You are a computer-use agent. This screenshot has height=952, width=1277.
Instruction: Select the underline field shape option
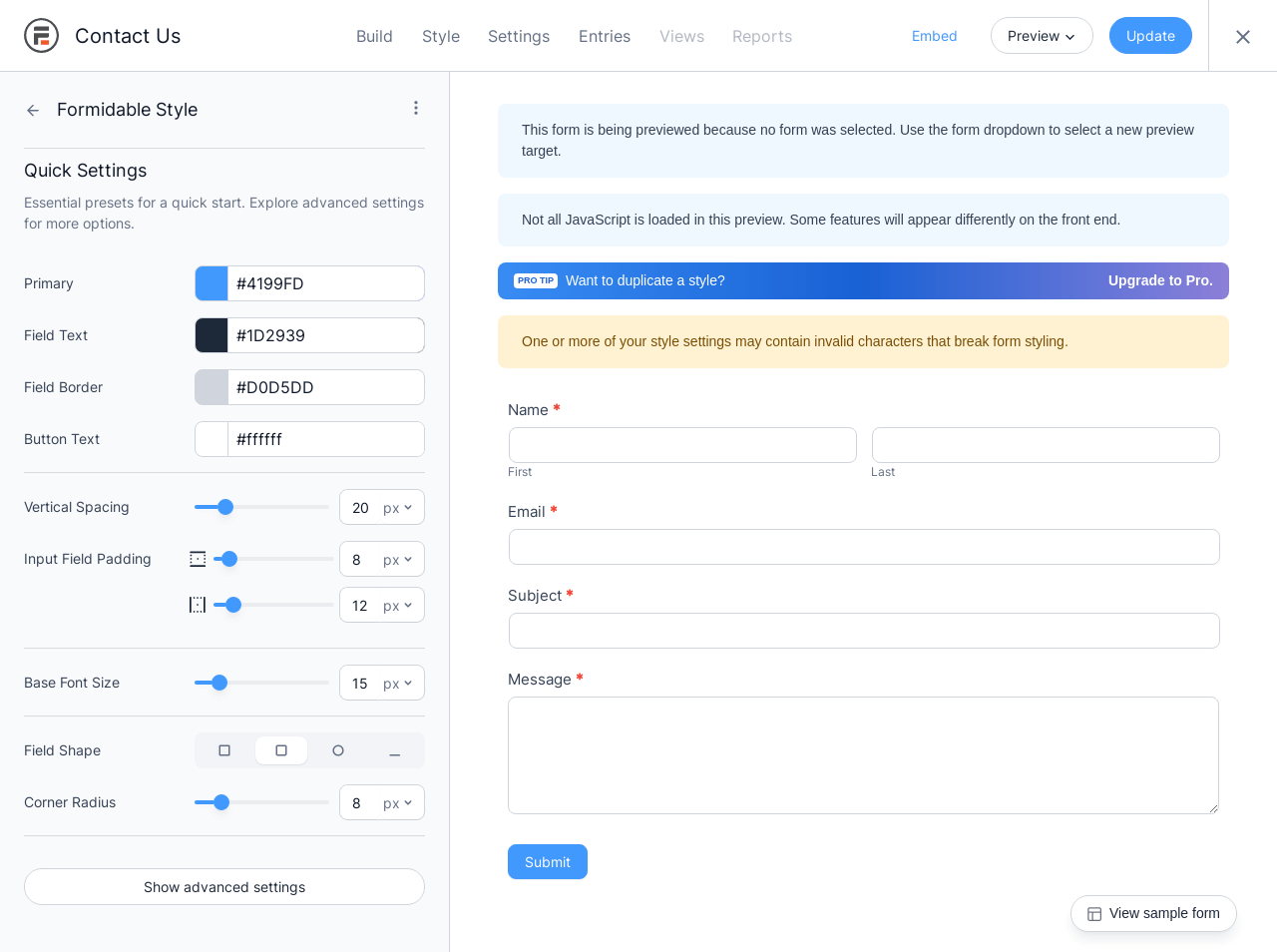395,750
